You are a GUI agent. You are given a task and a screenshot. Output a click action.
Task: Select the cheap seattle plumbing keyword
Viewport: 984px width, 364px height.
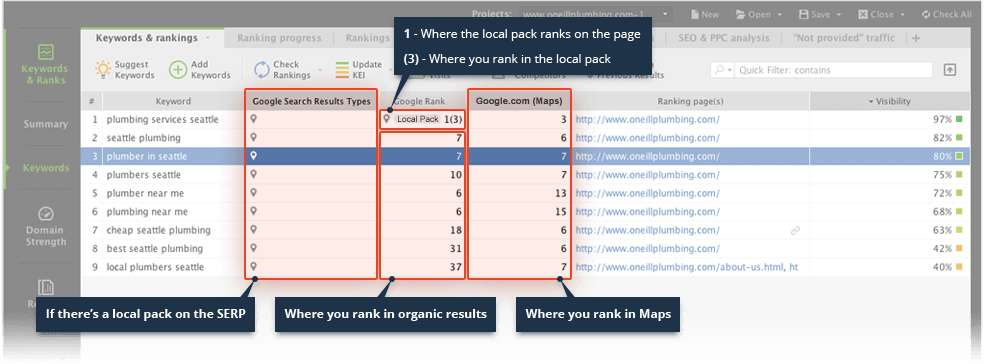(x=159, y=230)
